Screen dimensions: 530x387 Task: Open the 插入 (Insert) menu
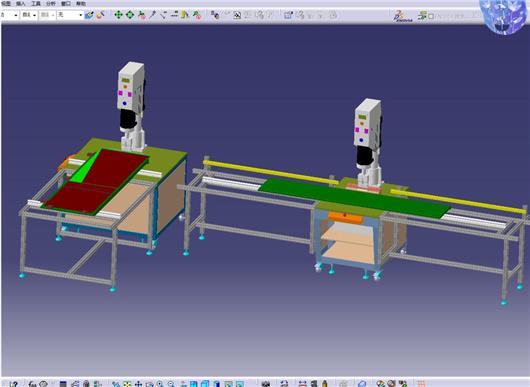coord(20,4)
